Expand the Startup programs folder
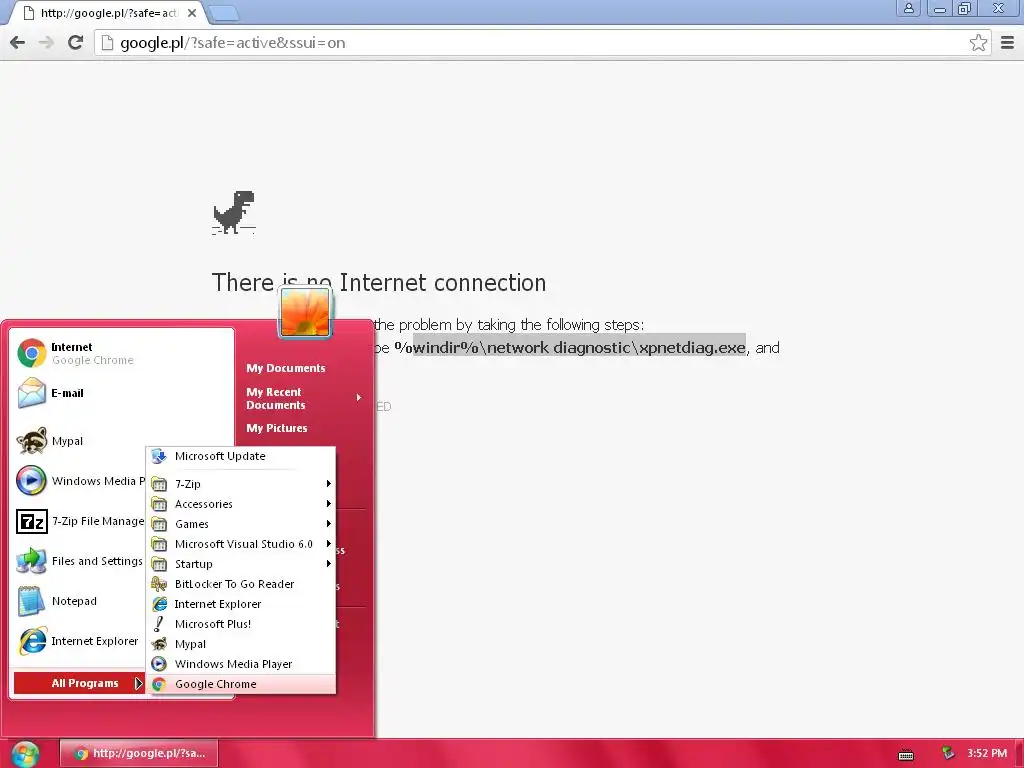 pyautogui.click(x=240, y=564)
